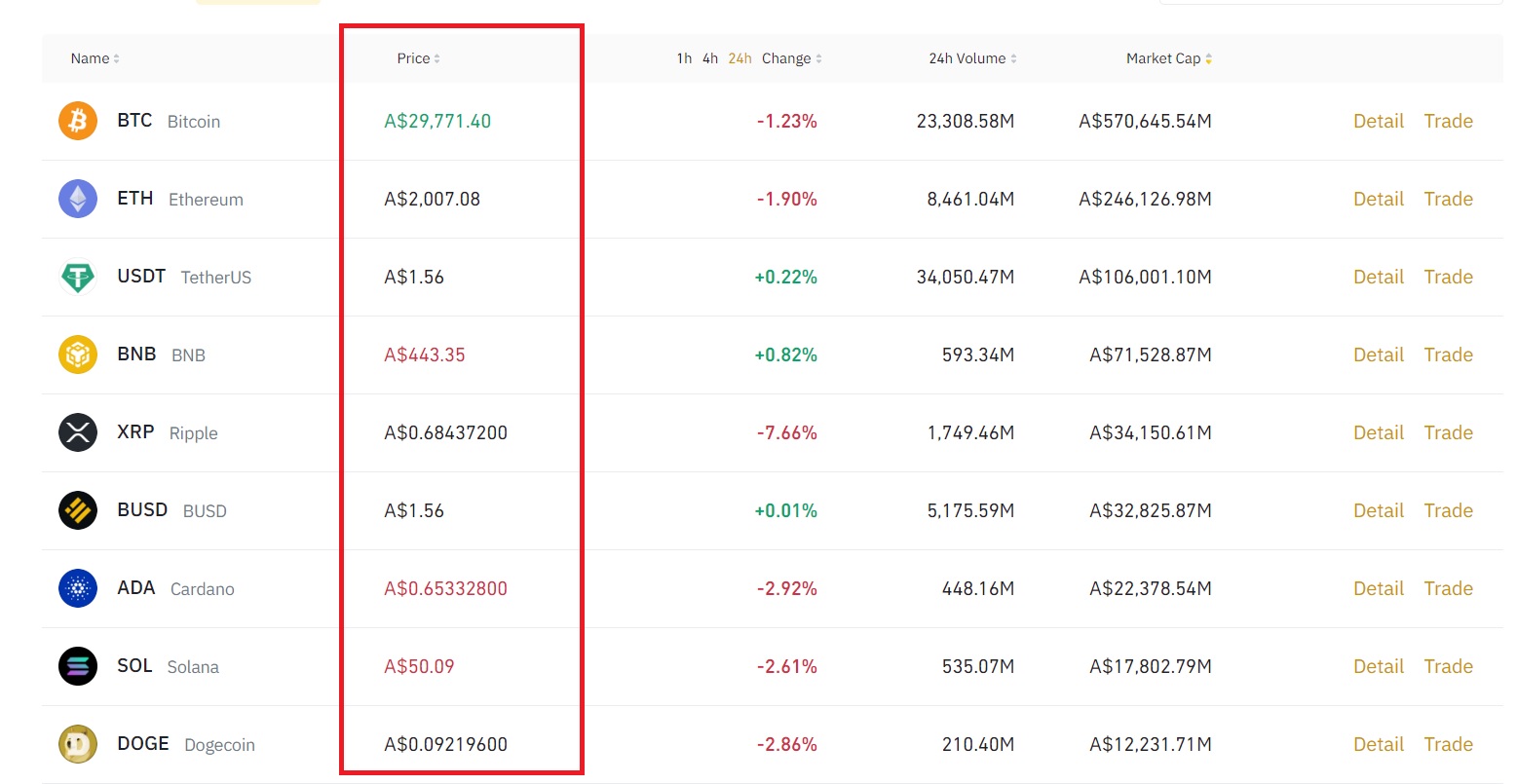1517x784 pixels.
Task: Click Dogecoin market cap A$12,231.71M
Action: tap(1151, 744)
